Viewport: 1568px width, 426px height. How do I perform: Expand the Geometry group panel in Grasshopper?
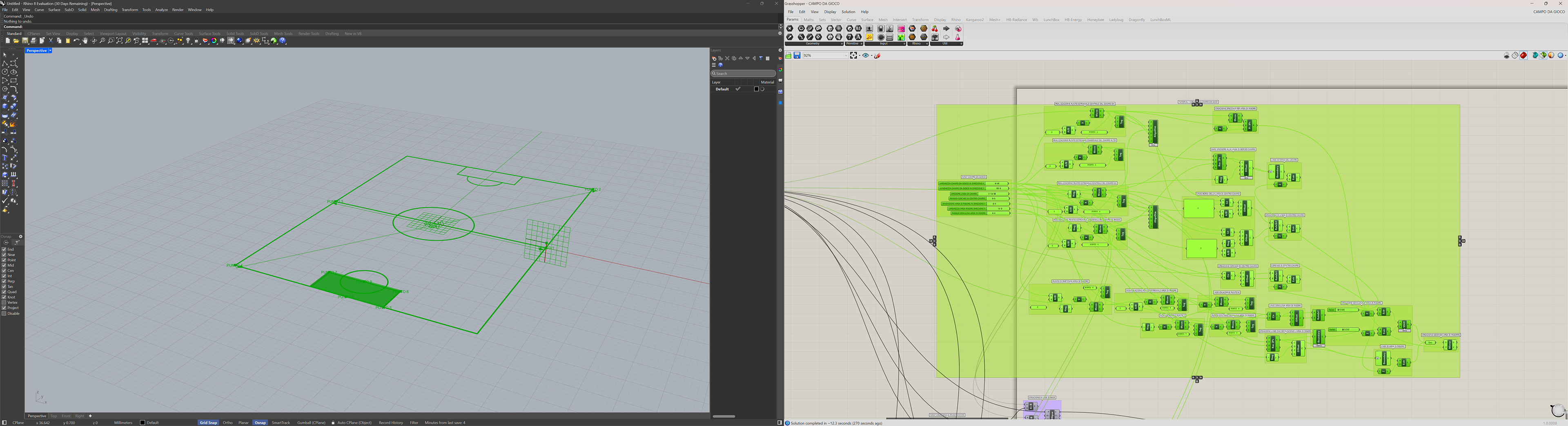(842, 44)
